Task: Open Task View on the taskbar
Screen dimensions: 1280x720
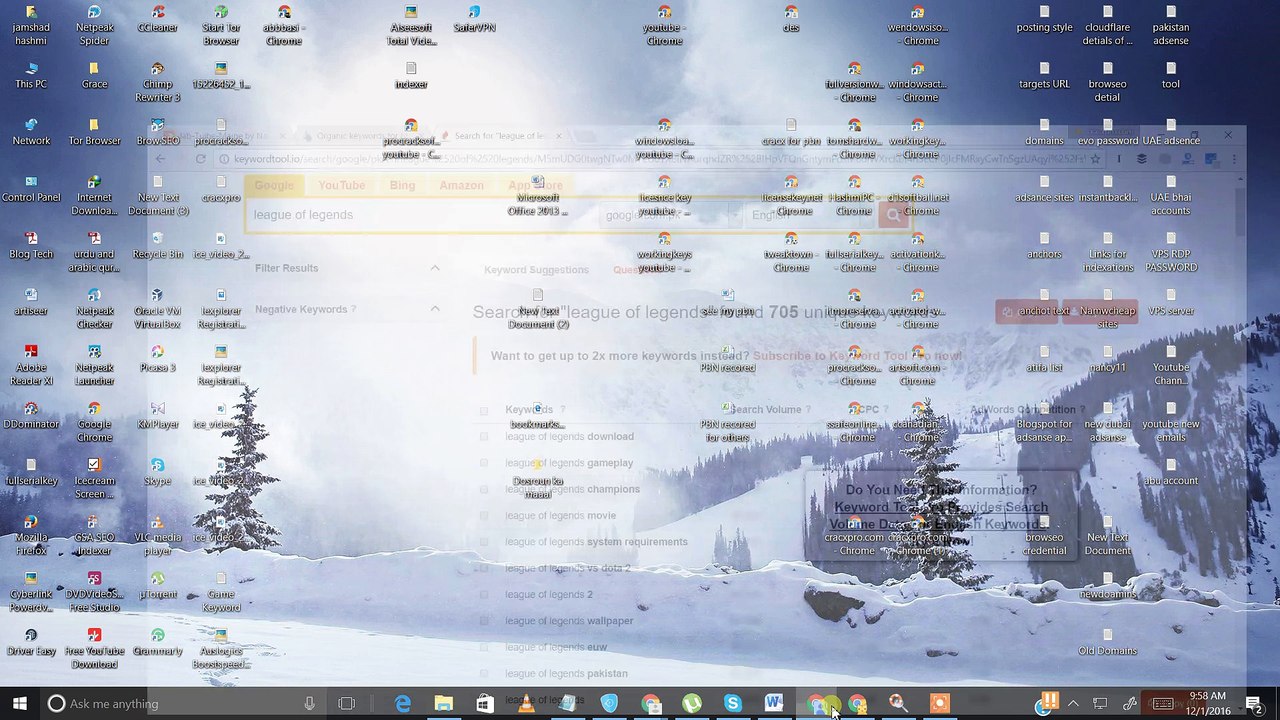Action: pos(347,704)
